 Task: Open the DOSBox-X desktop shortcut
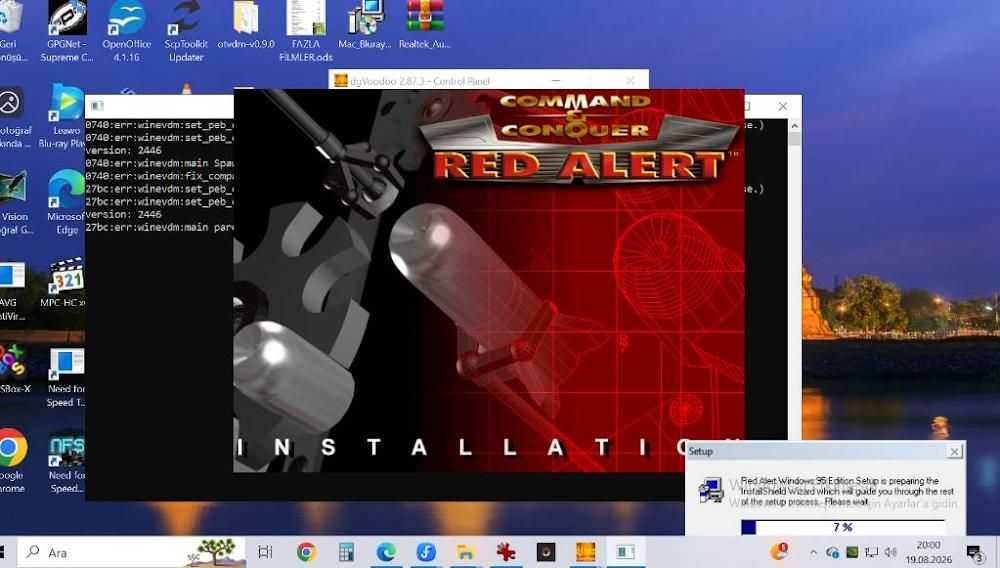coord(14,370)
